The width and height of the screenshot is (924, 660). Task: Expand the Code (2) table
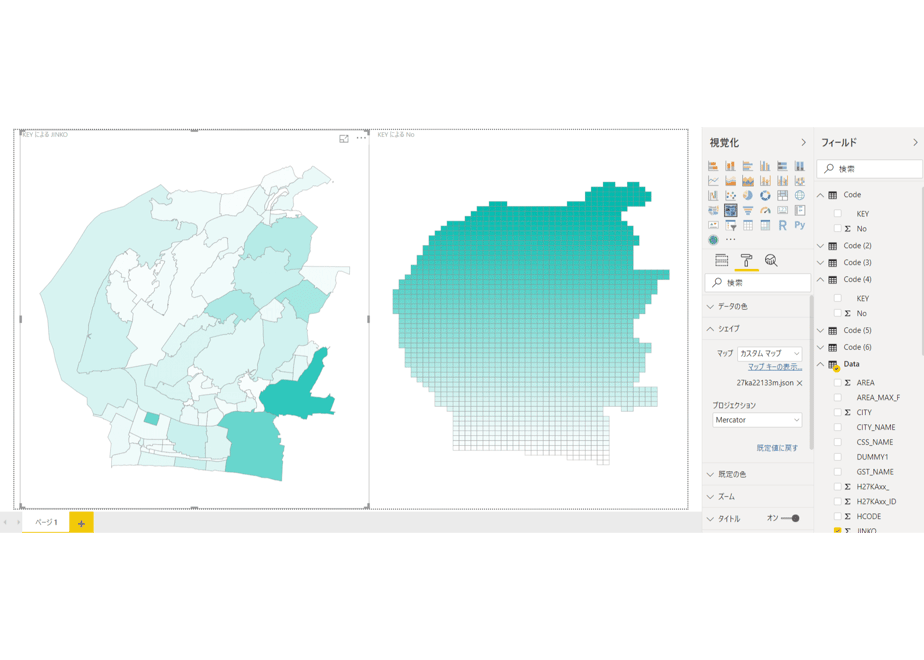point(820,246)
